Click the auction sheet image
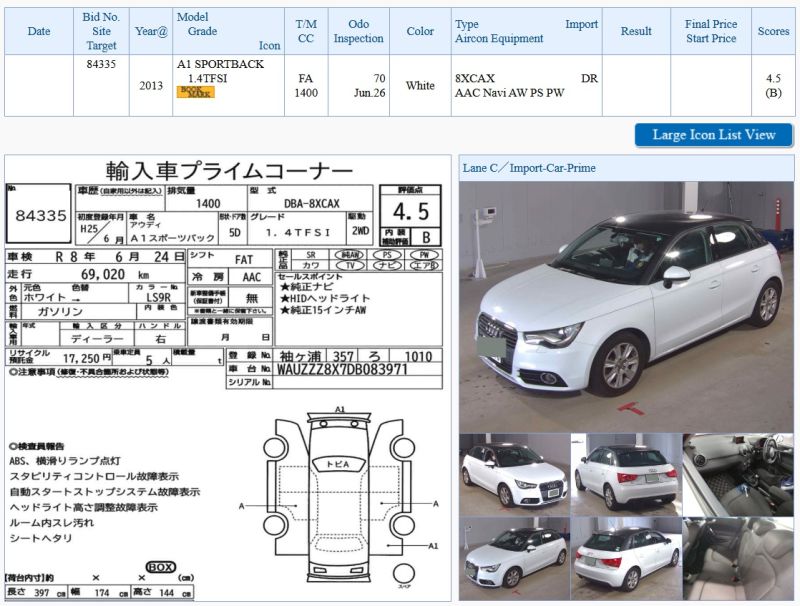The height and width of the screenshot is (606, 800). click(228, 378)
